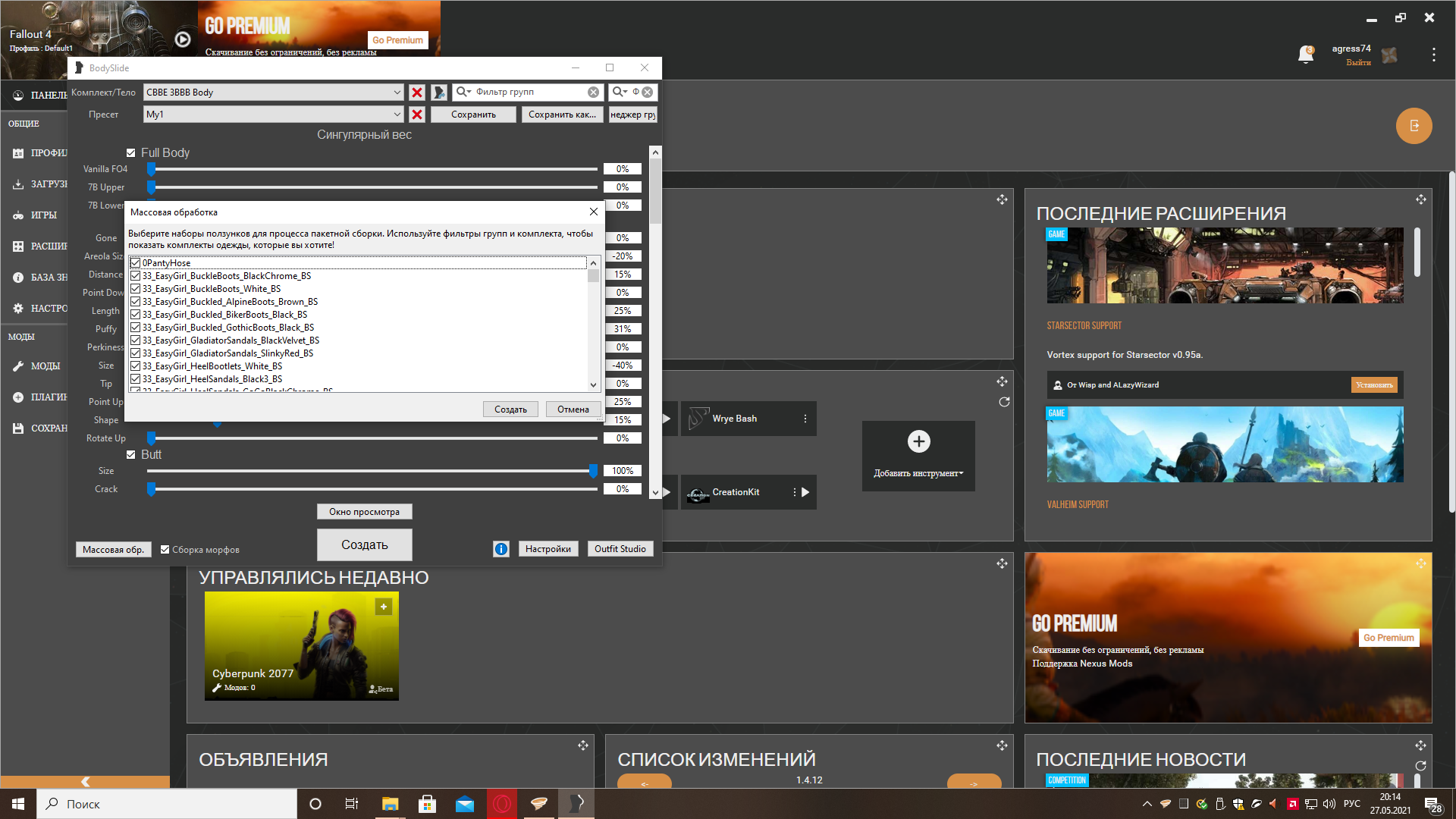Open the blue info icon in BodySlide
This screenshot has height=819, width=1456.
pyautogui.click(x=500, y=549)
